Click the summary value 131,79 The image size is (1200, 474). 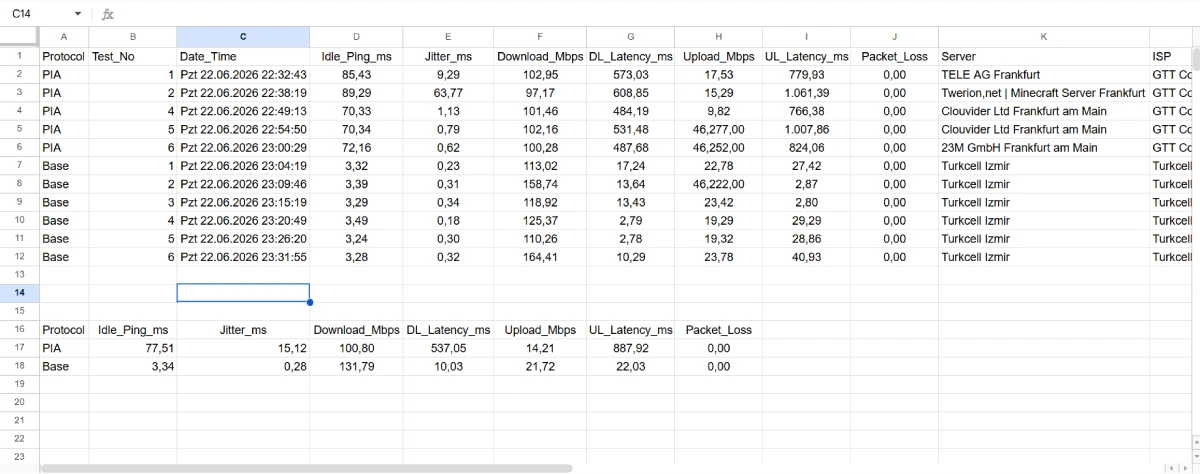pos(356,366)
